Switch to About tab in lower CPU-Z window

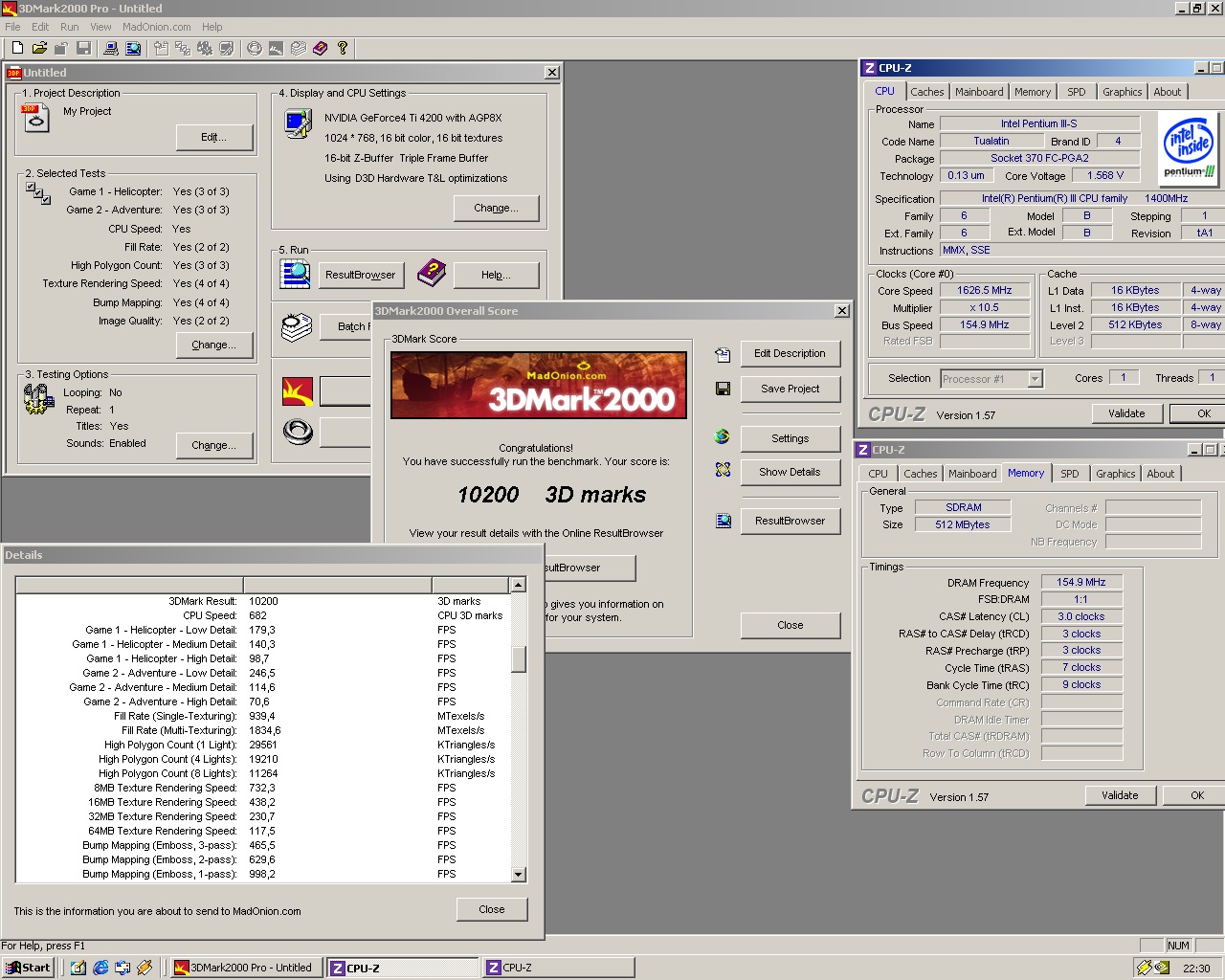tap(1160, 474)
